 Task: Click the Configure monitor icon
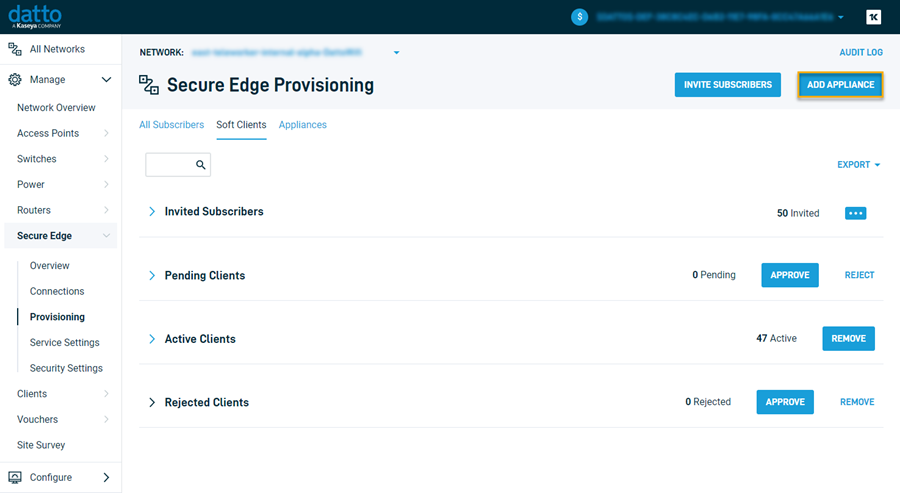click(15, 477)
